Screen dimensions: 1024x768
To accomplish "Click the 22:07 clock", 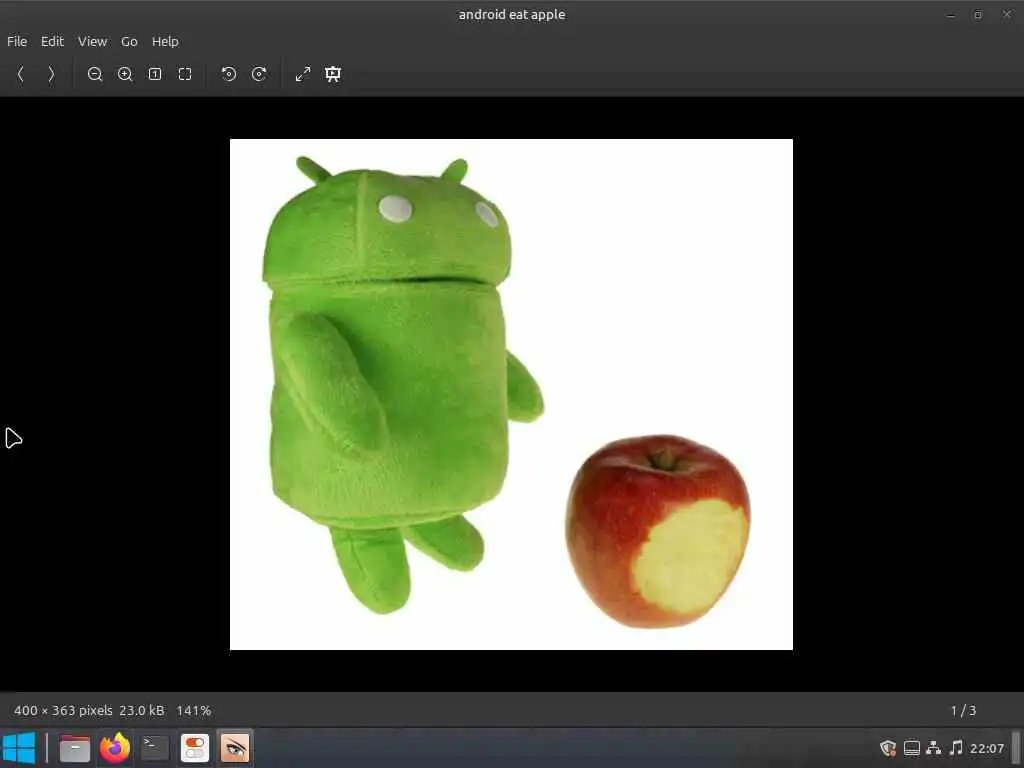I will 987,748.
